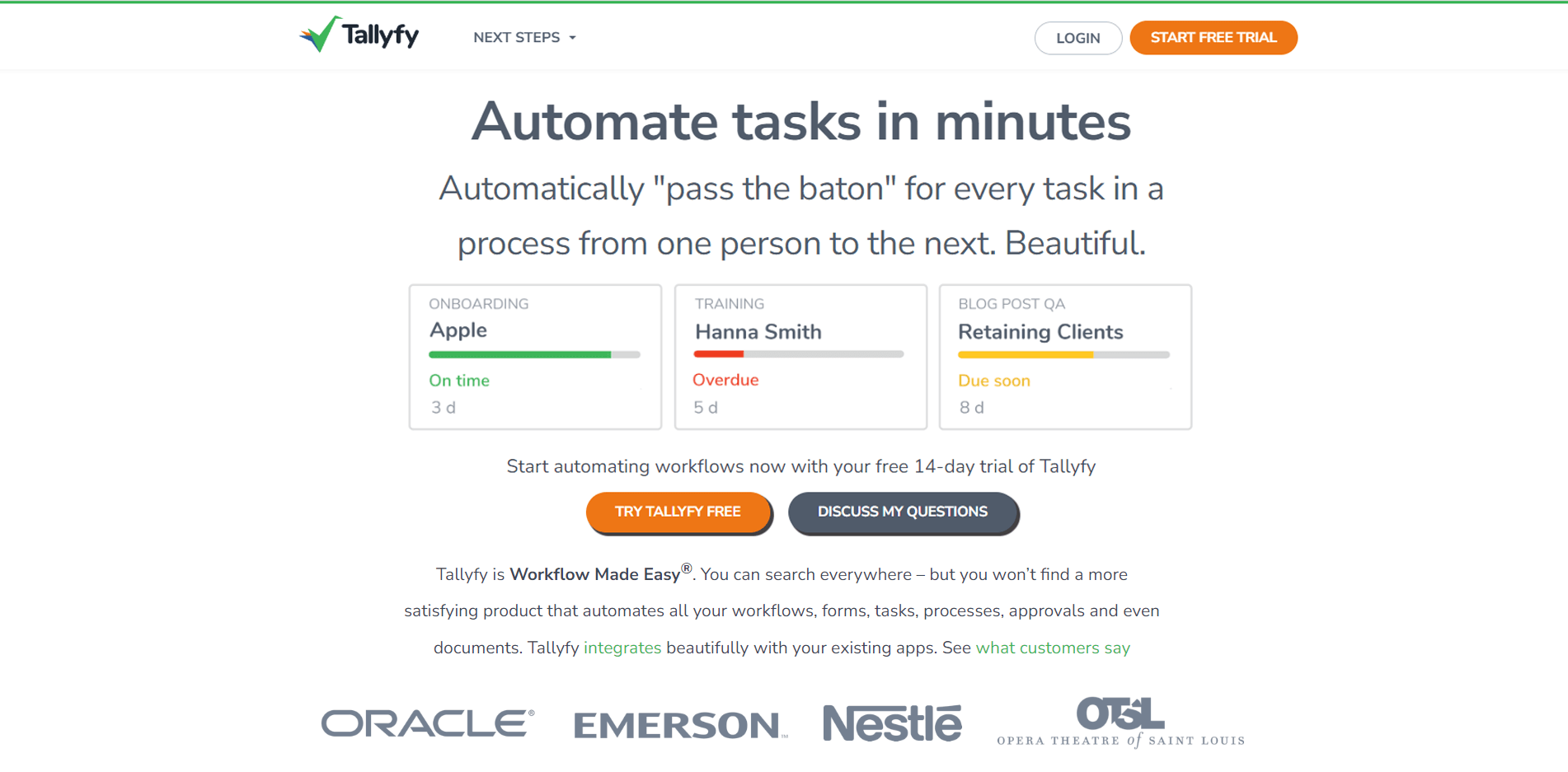Click the Opera Theatre of Saint Louis logo
The image size is (1568, 772).
tap(1121, 722)
